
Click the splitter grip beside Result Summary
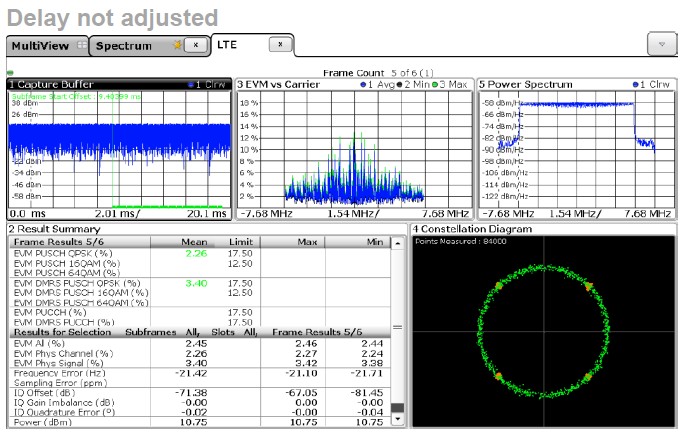398,327
